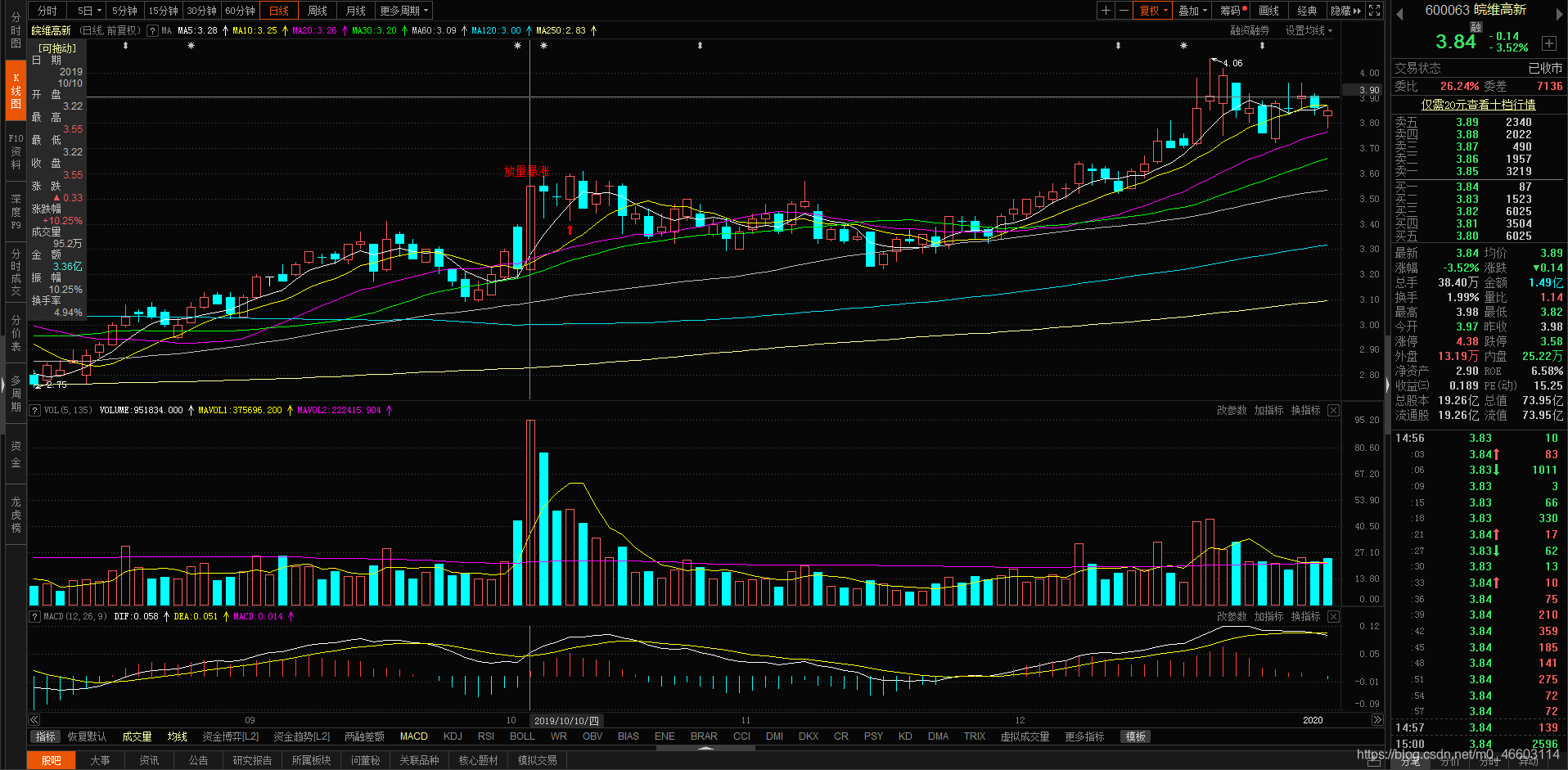This screenshot has height=770, width=1568.
Task: Close the MACD indicator panel
Action: (1333, 616)
